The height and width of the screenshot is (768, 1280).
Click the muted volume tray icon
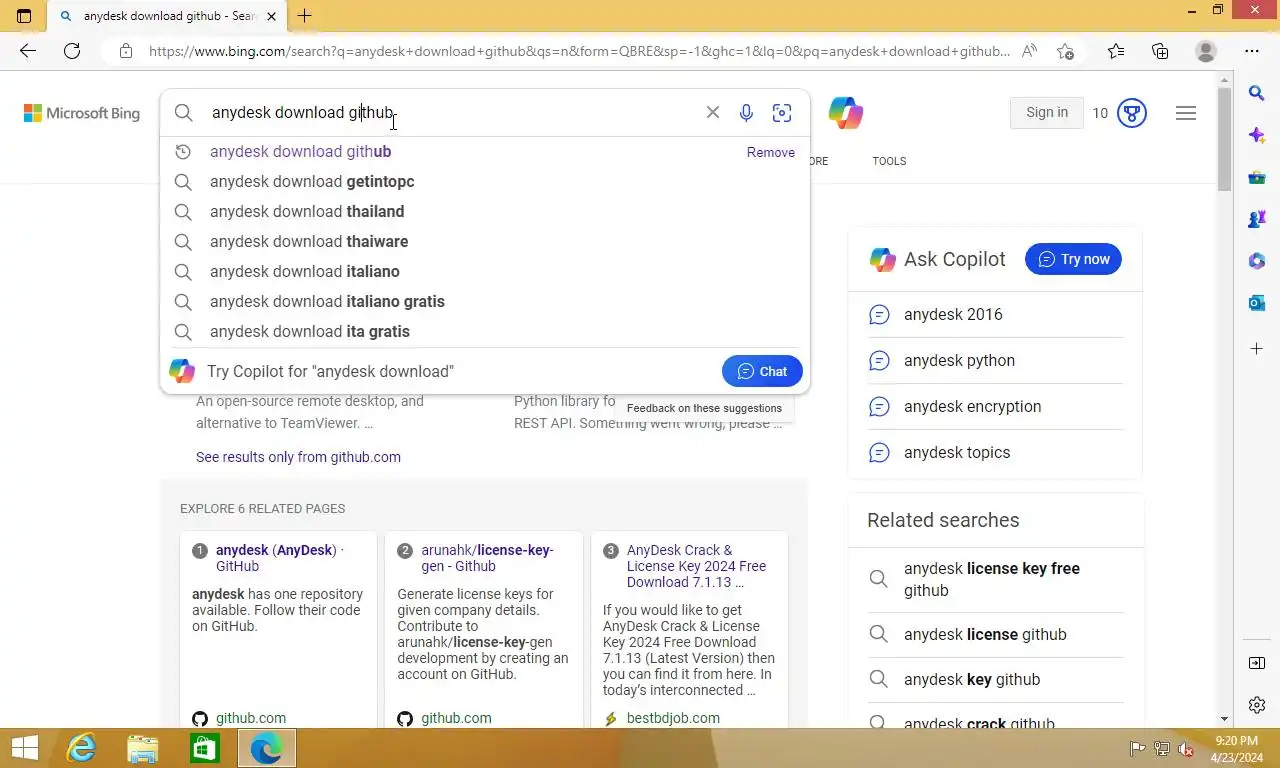pyautogui.click(x=1186, y=748)
